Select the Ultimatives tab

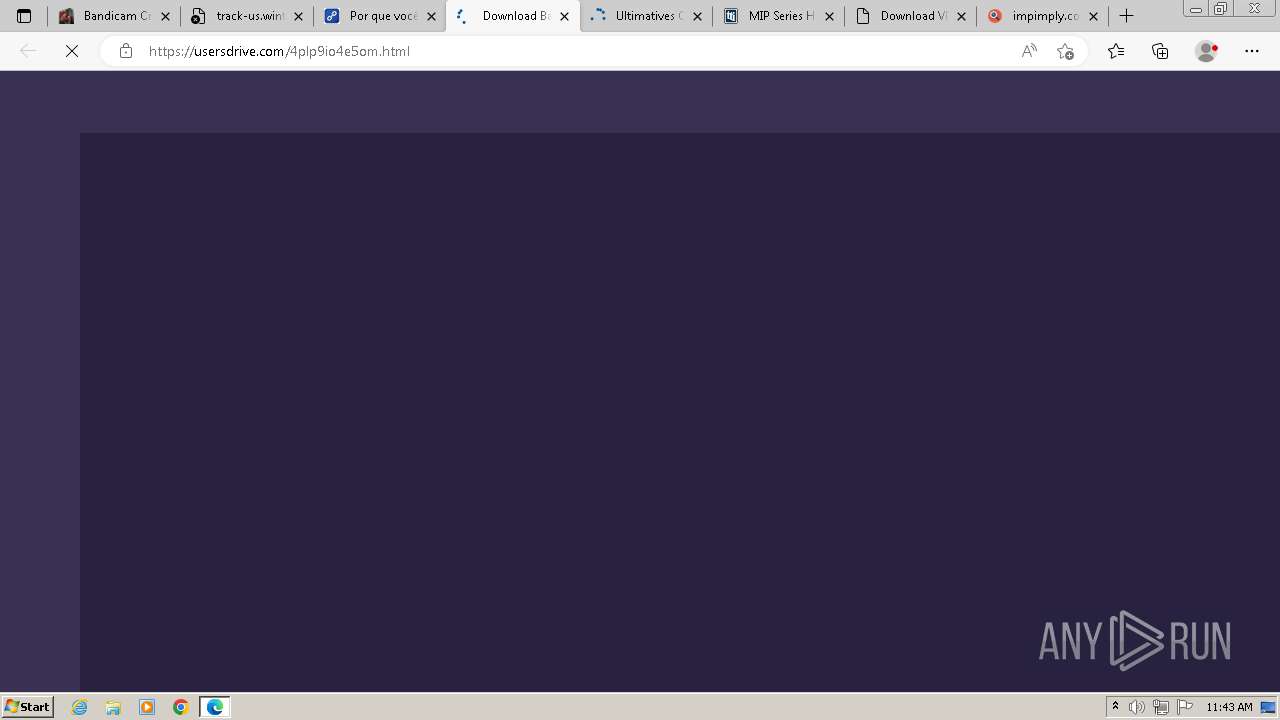click(645, 16)
